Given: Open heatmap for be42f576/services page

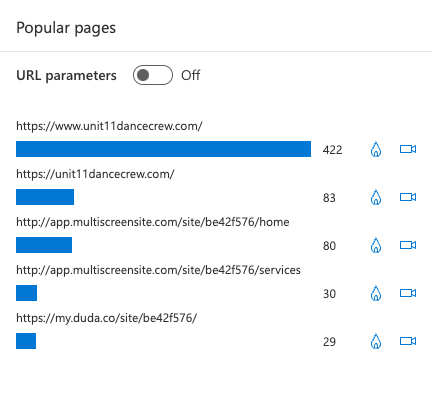Looking at the screenshot, I should [x=376, y=293].
